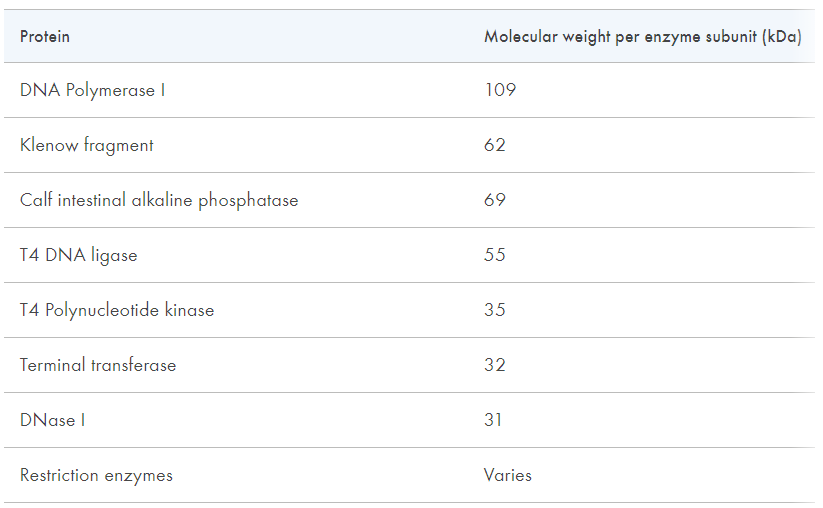Image resolution: width=823 pixels, height=508 pixels.
Task: Click the Protein column header
Action: point(45,37)
